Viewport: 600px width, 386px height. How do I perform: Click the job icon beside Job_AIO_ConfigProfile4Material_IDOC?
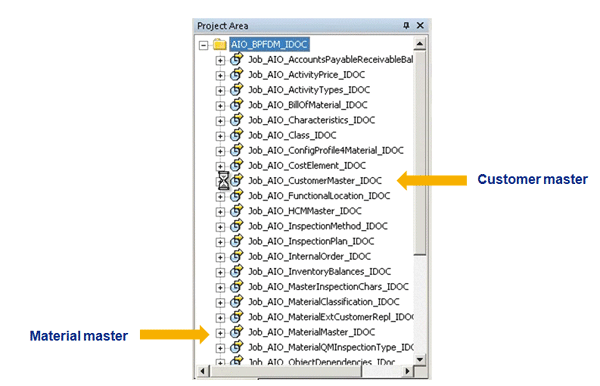[x=236, y=150]
